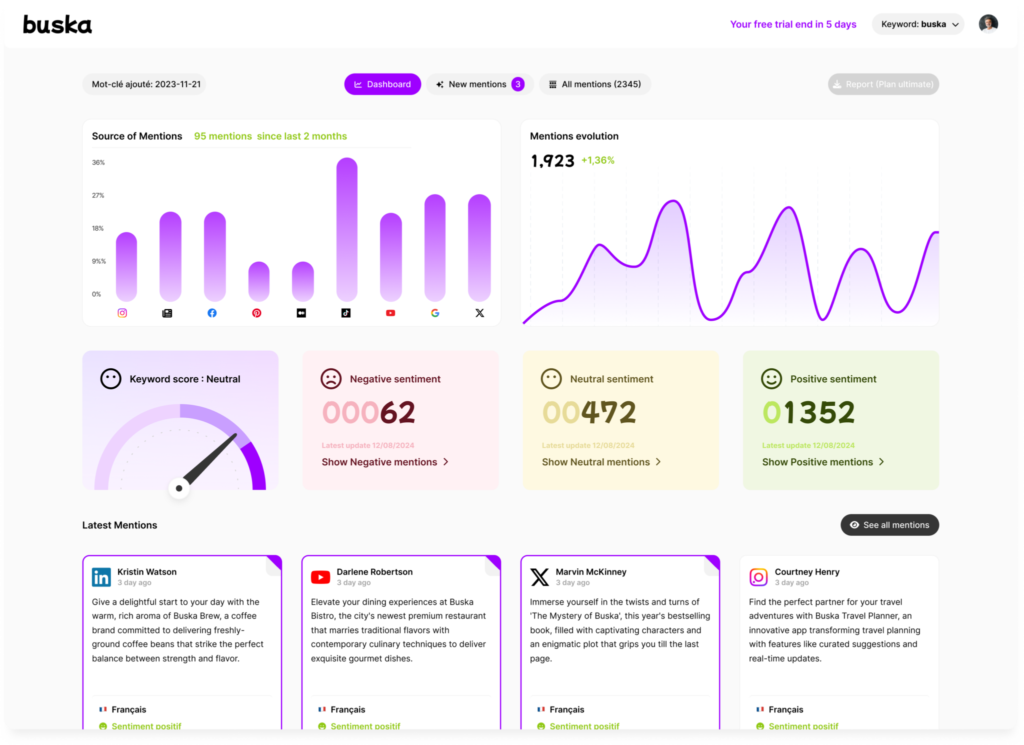Click the YouTube icon on Darlene Robertson's mention
Viewport: 1024px width, 745px height.
point(321,577)
